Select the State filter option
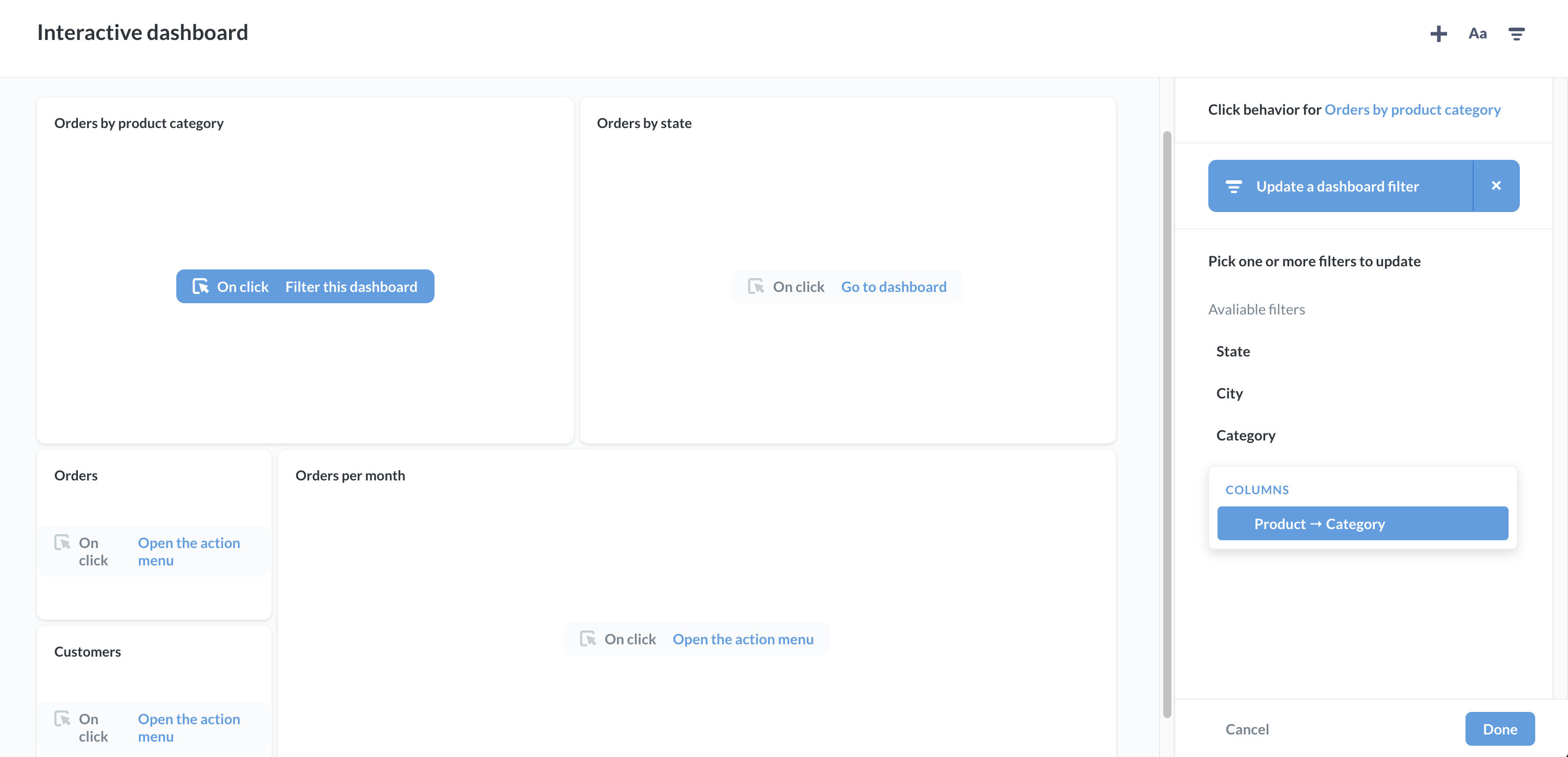This screenshot has width=1568, height=757. 1233,350
